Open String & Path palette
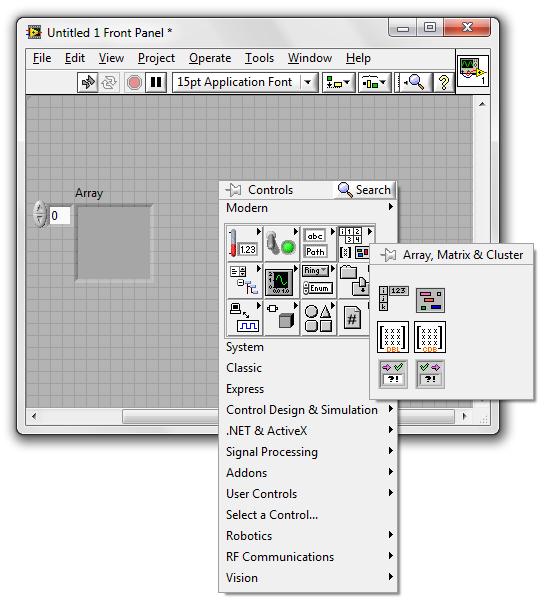Image resolution: width=544 pixels, height=601 pixels. [x=319, y=243]
